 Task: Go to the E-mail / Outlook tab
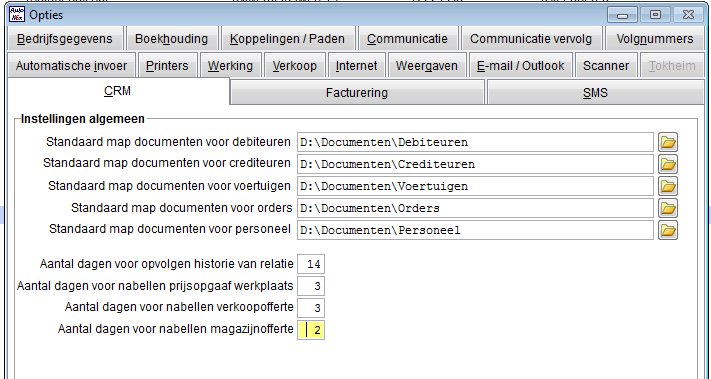521,66
